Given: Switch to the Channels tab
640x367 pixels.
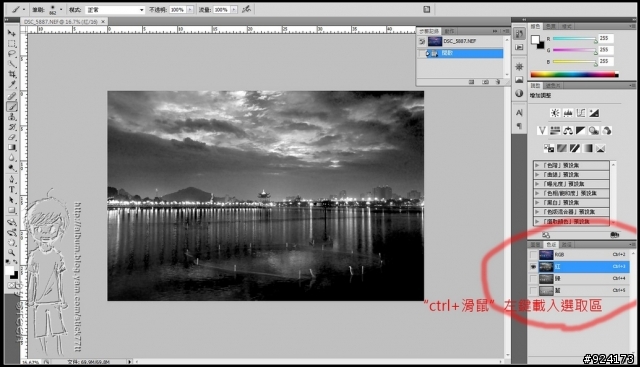Looking at the screenshot, I should click(x=551, y=245).
